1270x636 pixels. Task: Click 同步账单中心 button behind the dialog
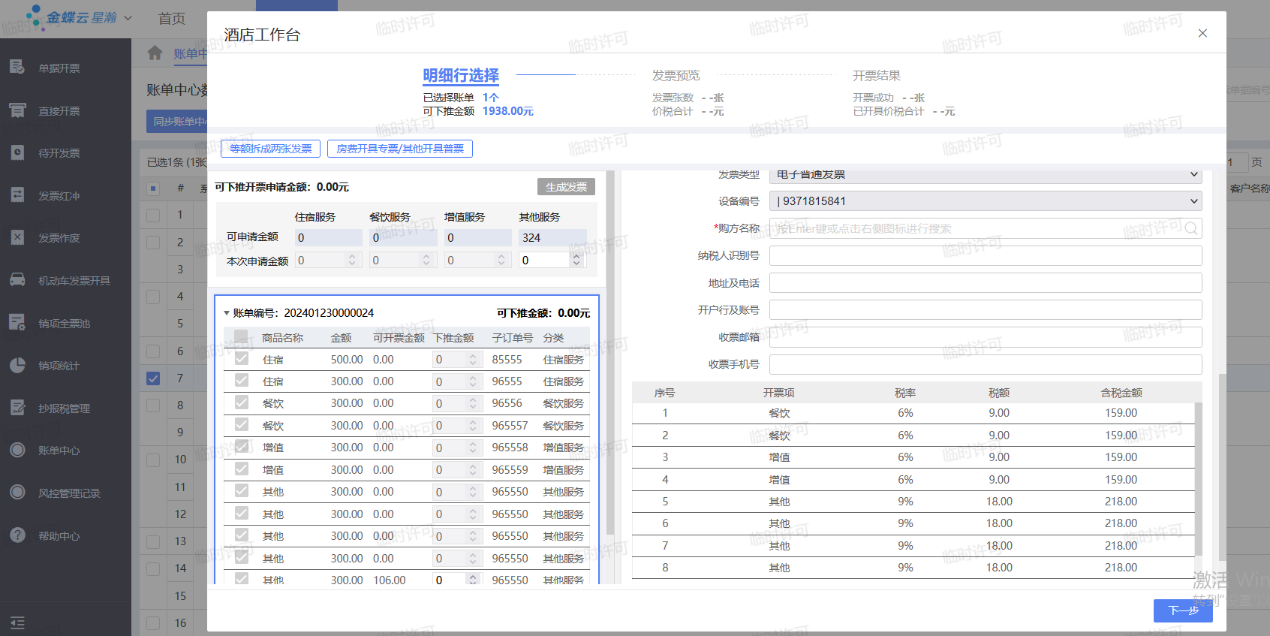tap(176, 122)
